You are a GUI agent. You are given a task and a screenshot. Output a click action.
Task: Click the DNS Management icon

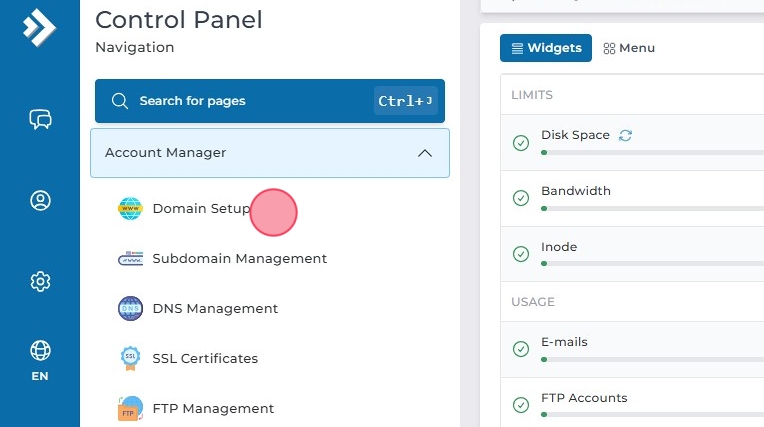(130, 309)
